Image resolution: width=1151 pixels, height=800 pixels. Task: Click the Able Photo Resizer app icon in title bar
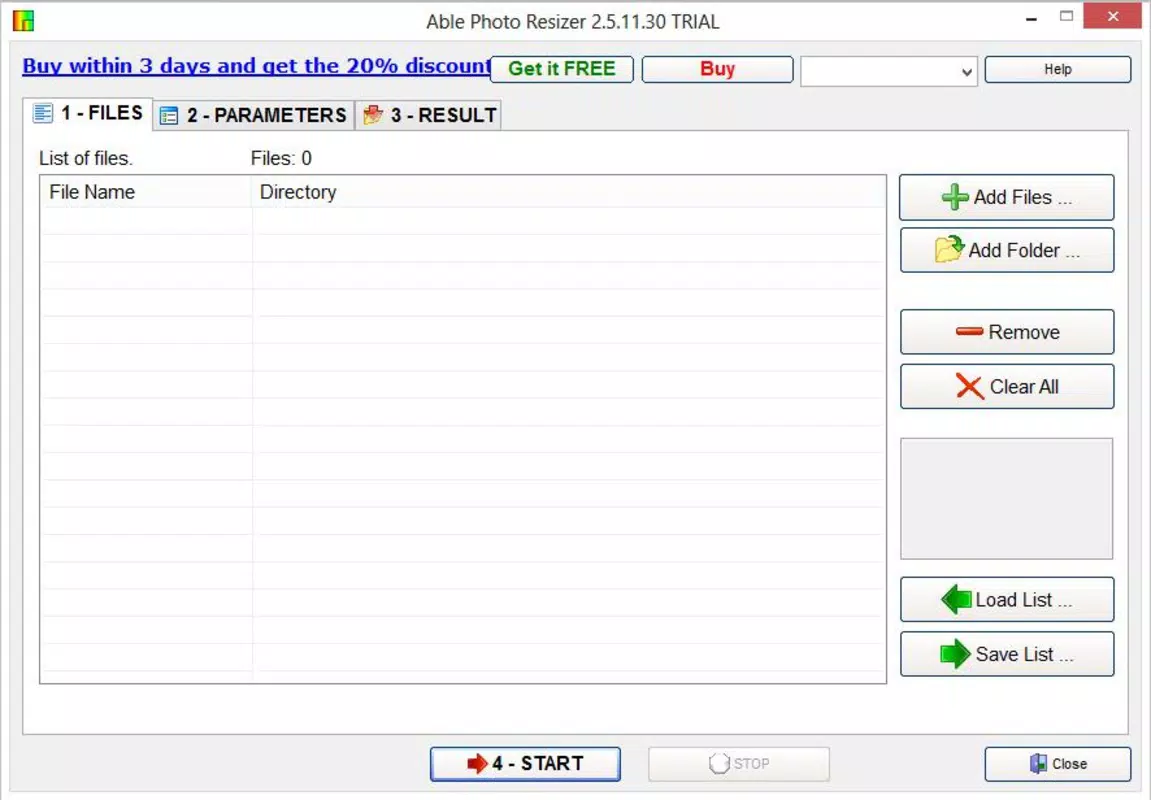[x=23, y=21]
